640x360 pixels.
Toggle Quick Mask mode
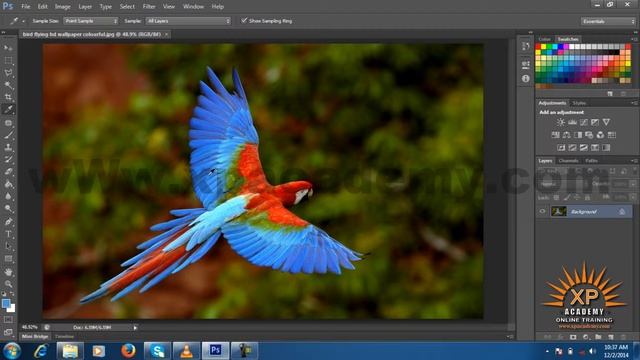coord(8,319)
